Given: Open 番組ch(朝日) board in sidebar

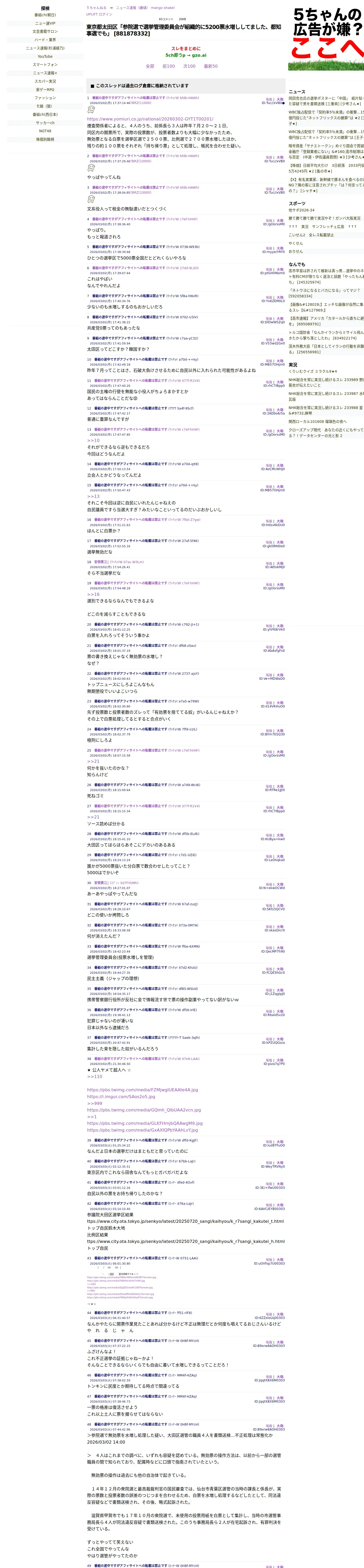Looking at the screenshot, I should [x=45, y=15].
